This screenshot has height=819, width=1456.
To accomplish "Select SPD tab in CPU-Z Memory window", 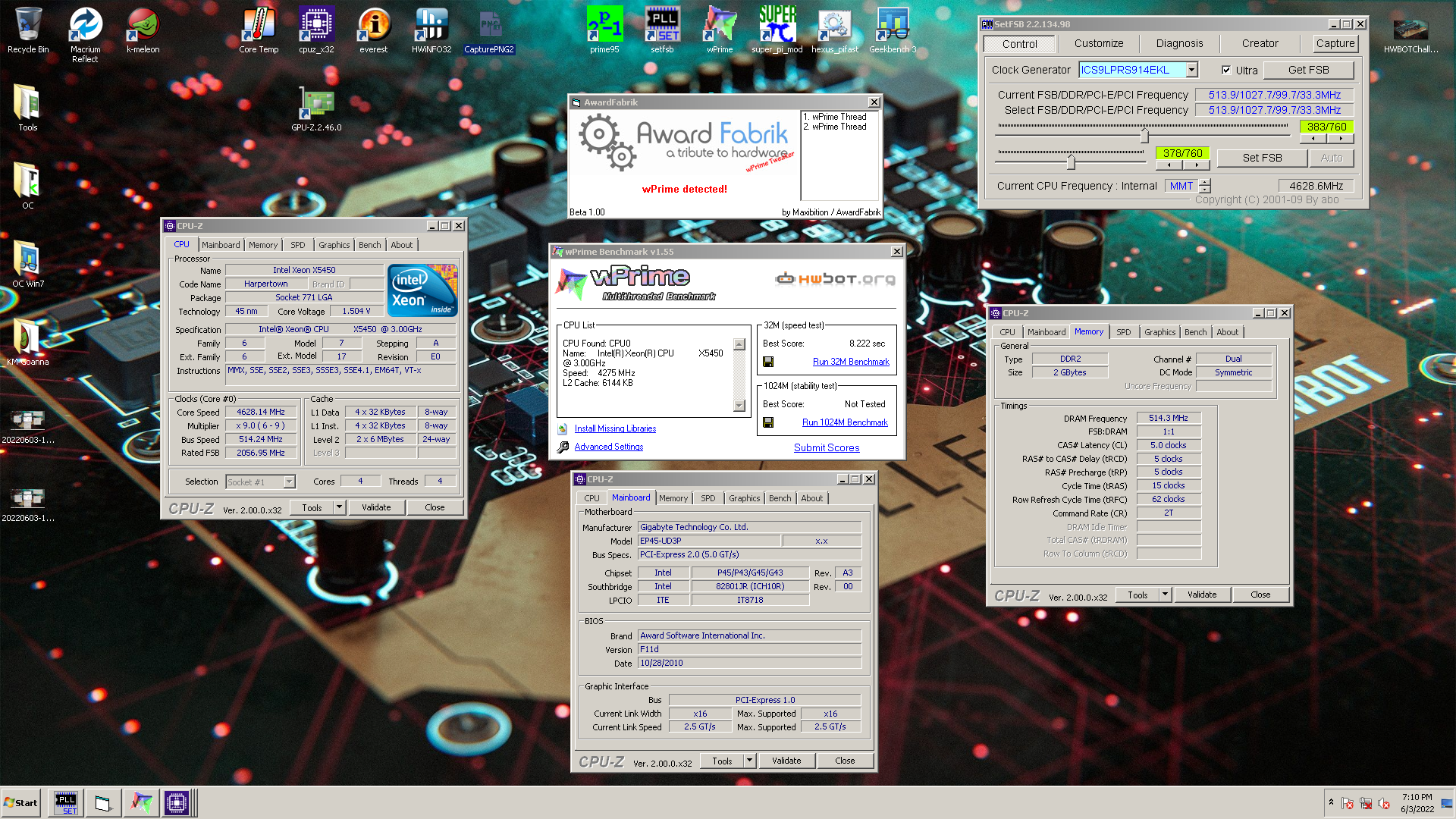I will click(1123, 332).
